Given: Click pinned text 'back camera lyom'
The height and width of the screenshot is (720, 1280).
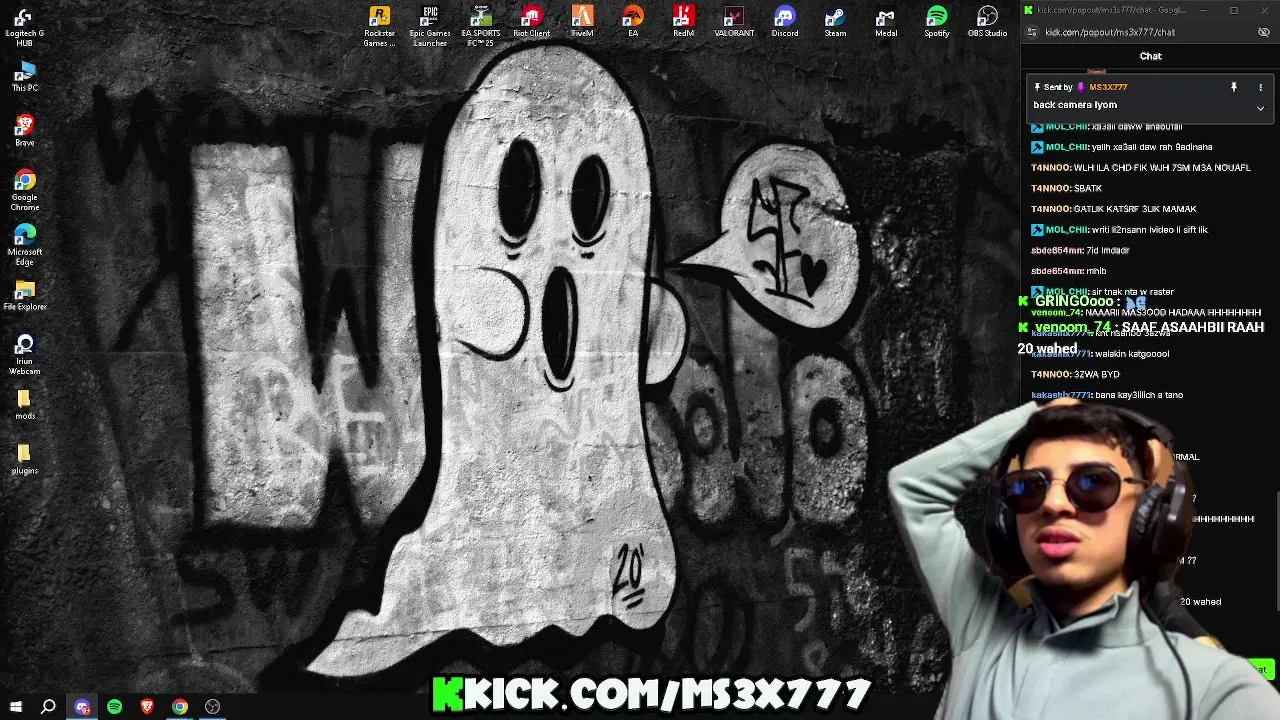Looking at the screenshot, I should click(1075, 105).
